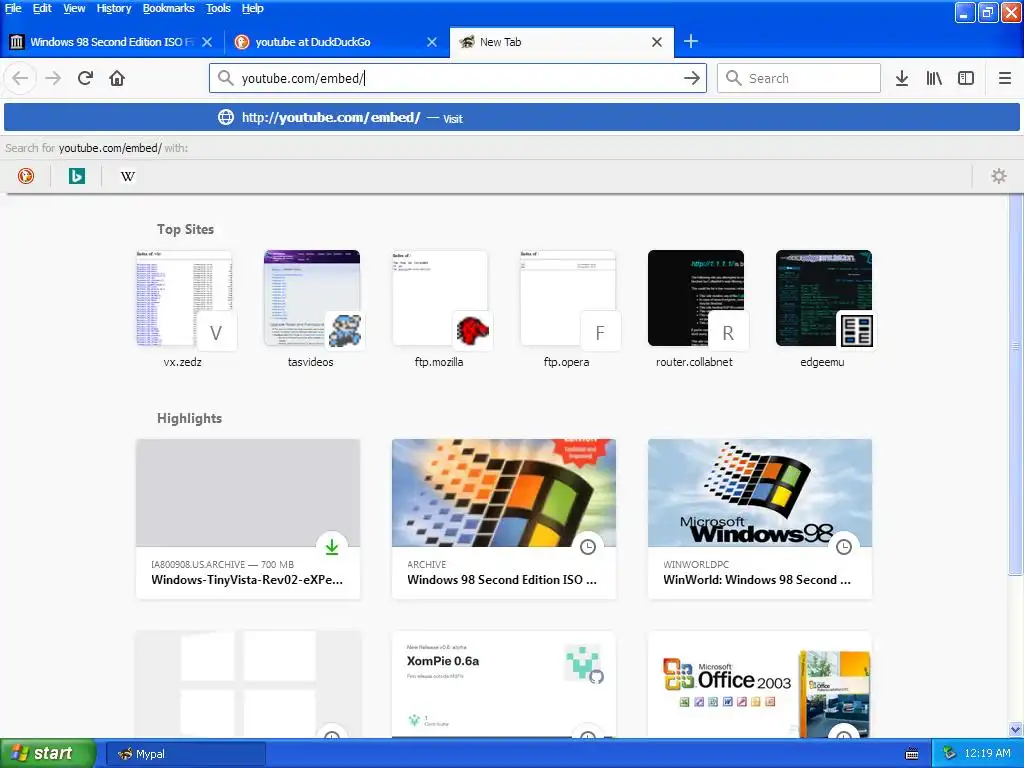Switch to youtube at DuckDuckGo tab

pyautogui.click(x=336, y=42)
